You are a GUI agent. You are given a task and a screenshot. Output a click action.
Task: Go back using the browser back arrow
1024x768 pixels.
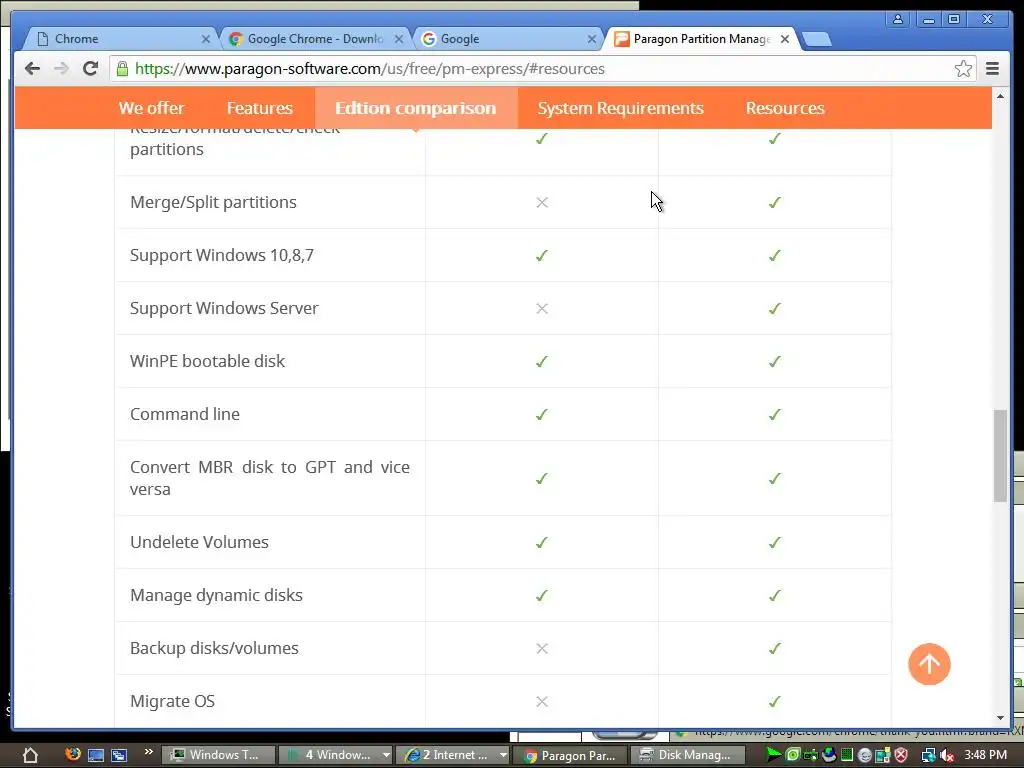pyautogui.click(x=32, y=69)
